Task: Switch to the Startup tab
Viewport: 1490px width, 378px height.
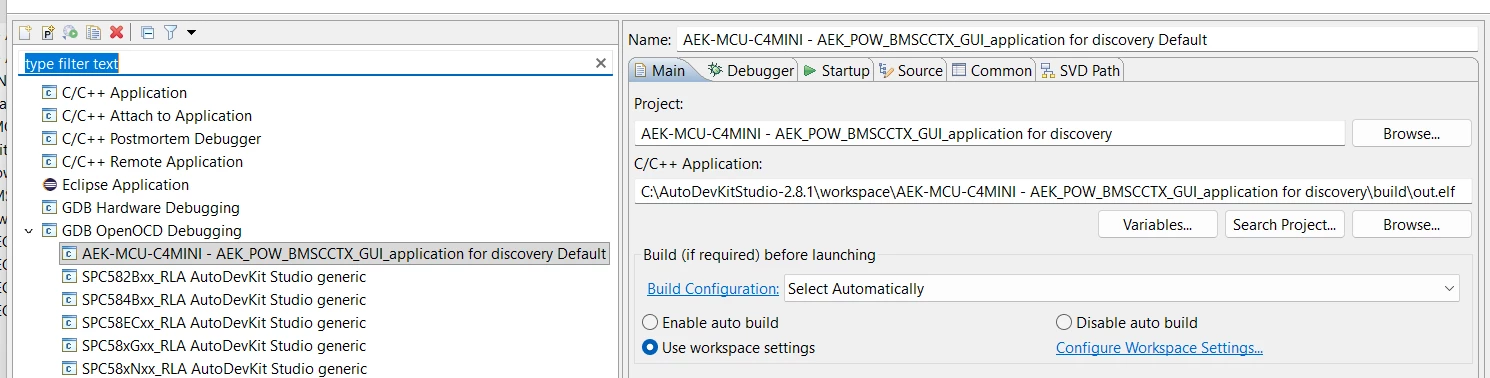Action: pyautogui.click(x=836, y=71)
